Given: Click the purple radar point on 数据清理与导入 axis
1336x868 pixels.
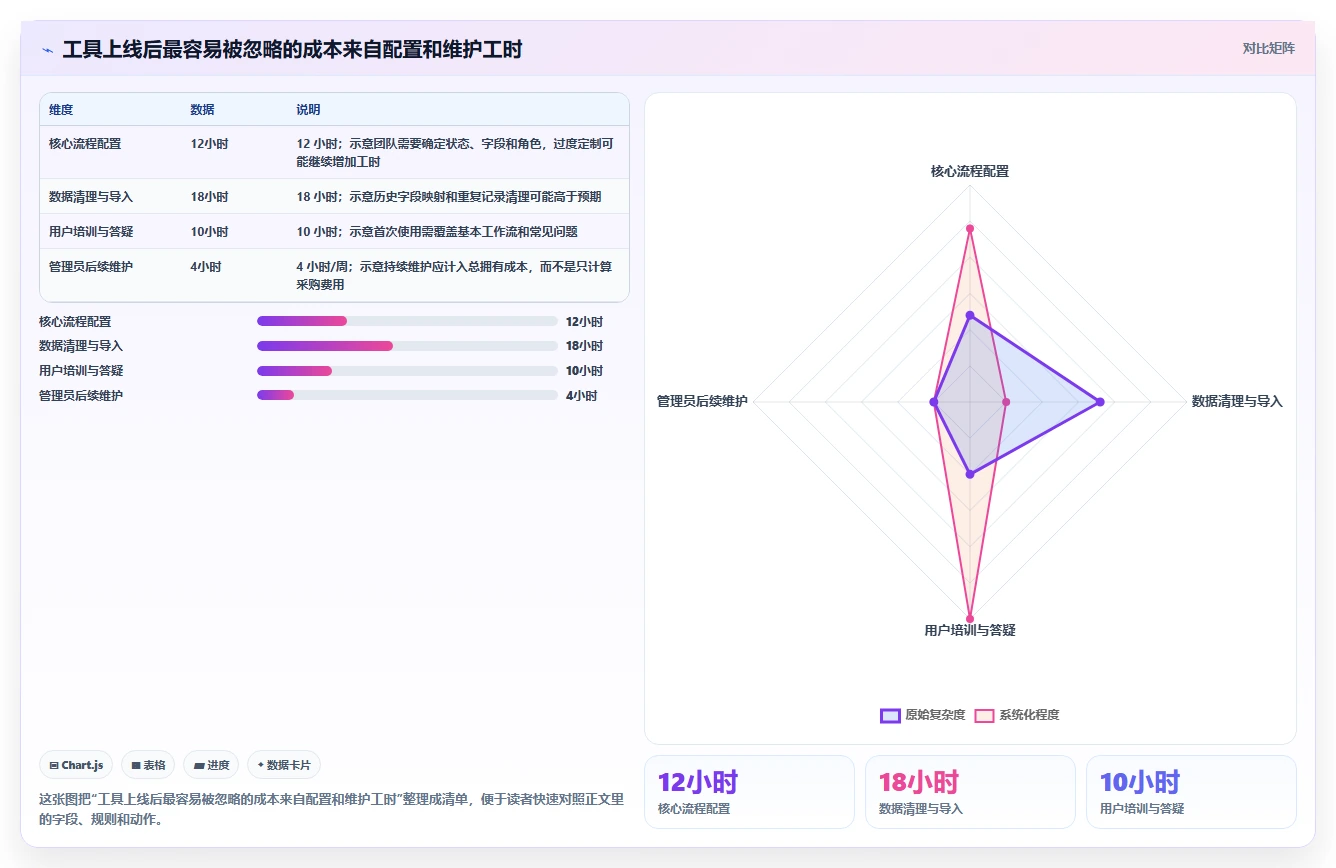Looking at the screenshot, I should (x=1100, y=402).
